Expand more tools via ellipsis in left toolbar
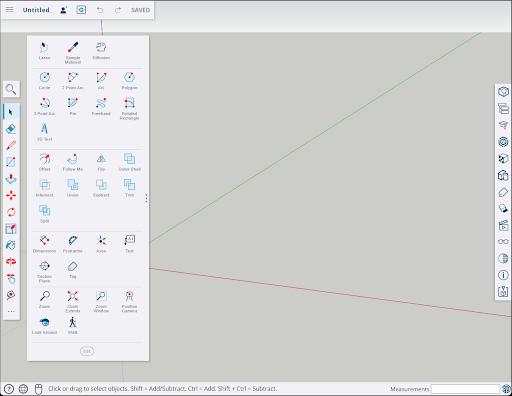The image size is (512, 396). [11, 312]
